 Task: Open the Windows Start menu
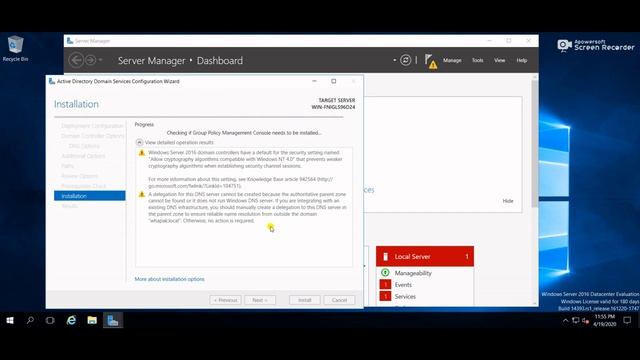pyautogui.click(x=10, y=320)
